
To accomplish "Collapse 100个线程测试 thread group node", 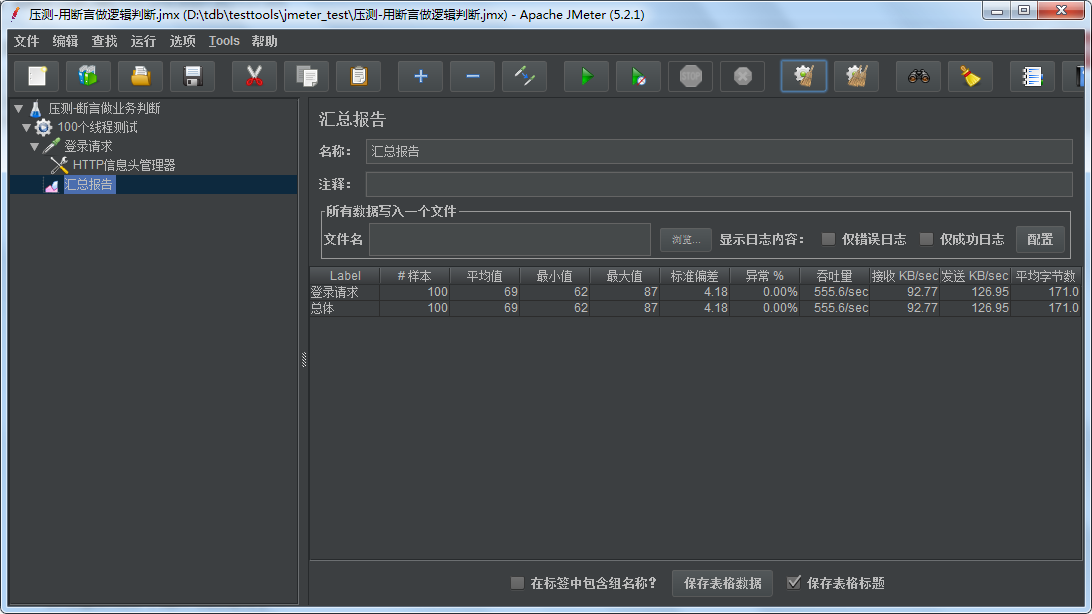I will [x=26, y=127].
